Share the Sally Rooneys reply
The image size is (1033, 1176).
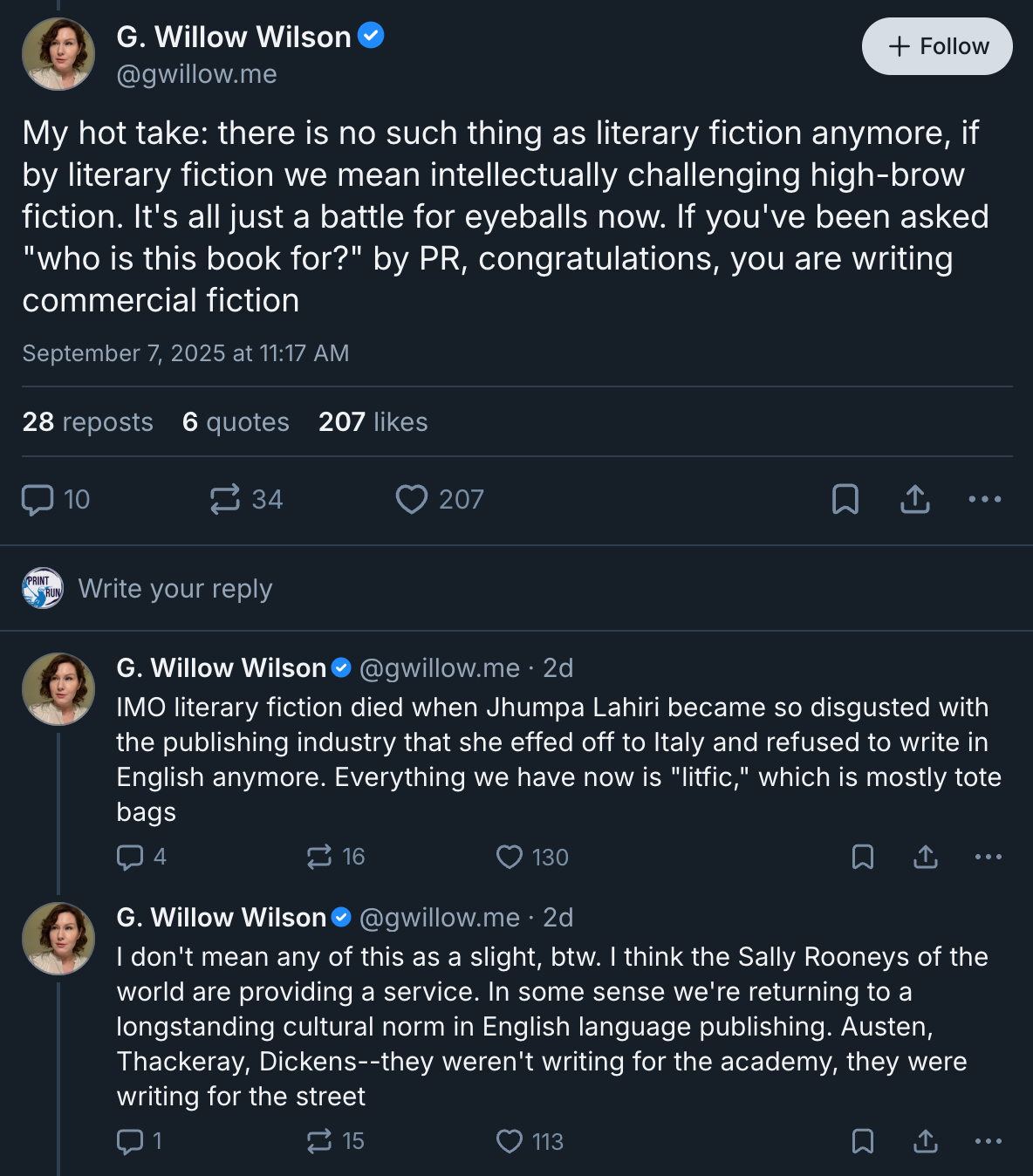point(925,1142)
